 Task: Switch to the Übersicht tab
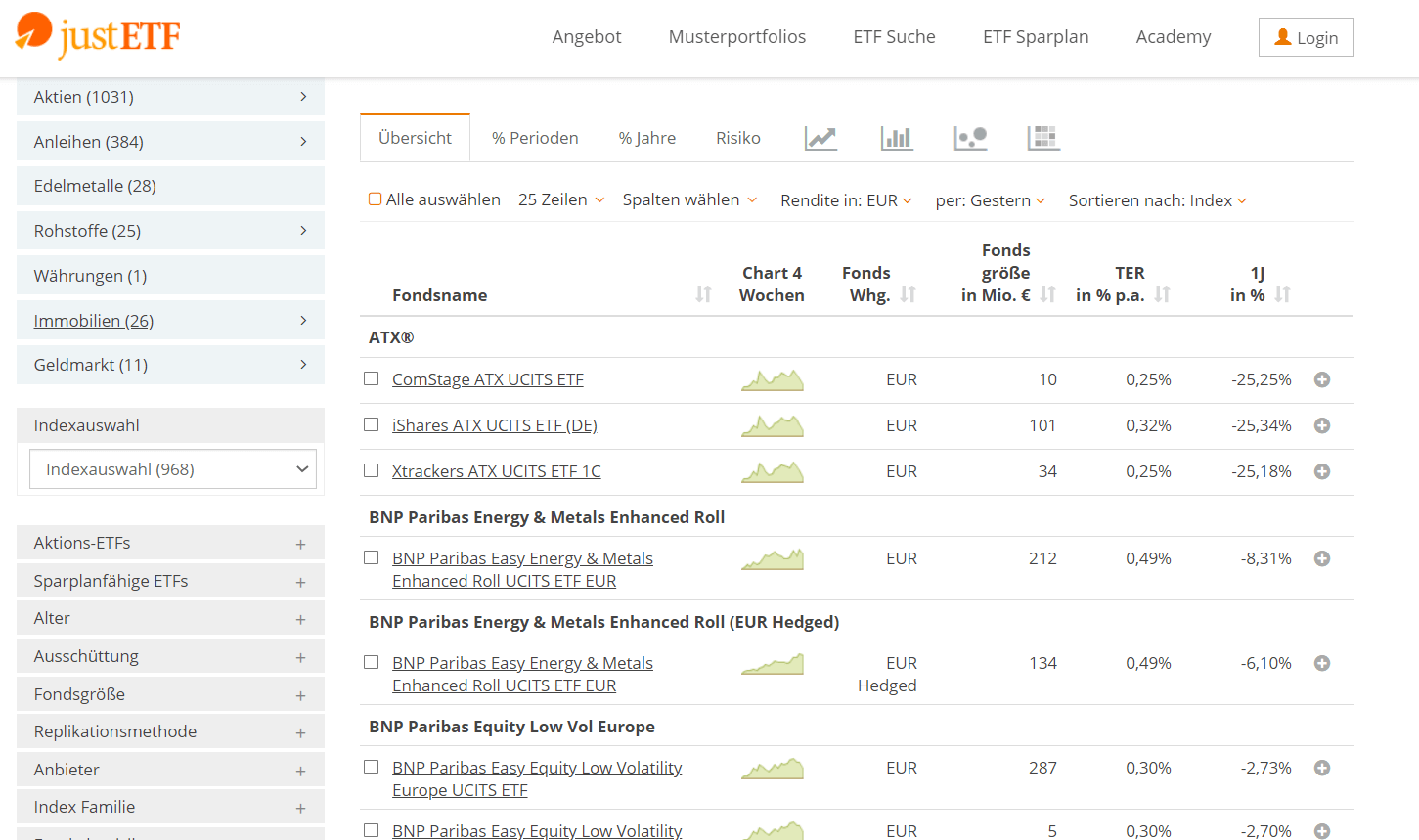[415, 138]
